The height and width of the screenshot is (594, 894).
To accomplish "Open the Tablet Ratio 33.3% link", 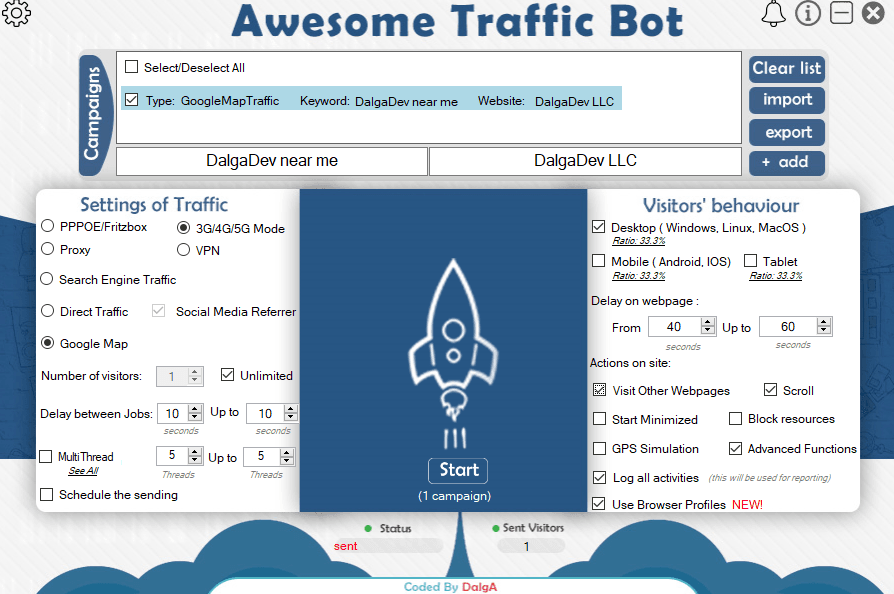I will pyautogui.click(x=775, y=276).
